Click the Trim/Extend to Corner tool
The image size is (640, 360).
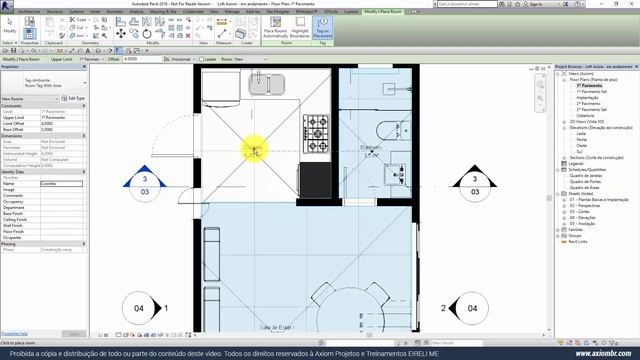pos(160,34)
